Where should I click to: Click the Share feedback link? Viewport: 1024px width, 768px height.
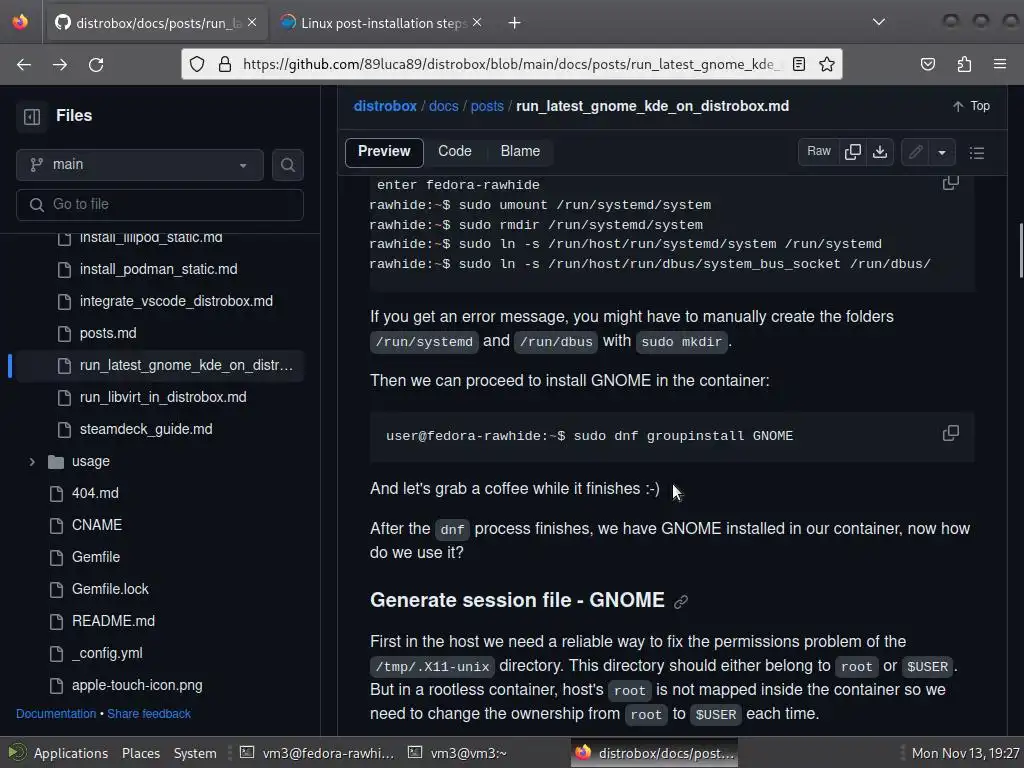[x=149, y=714]
